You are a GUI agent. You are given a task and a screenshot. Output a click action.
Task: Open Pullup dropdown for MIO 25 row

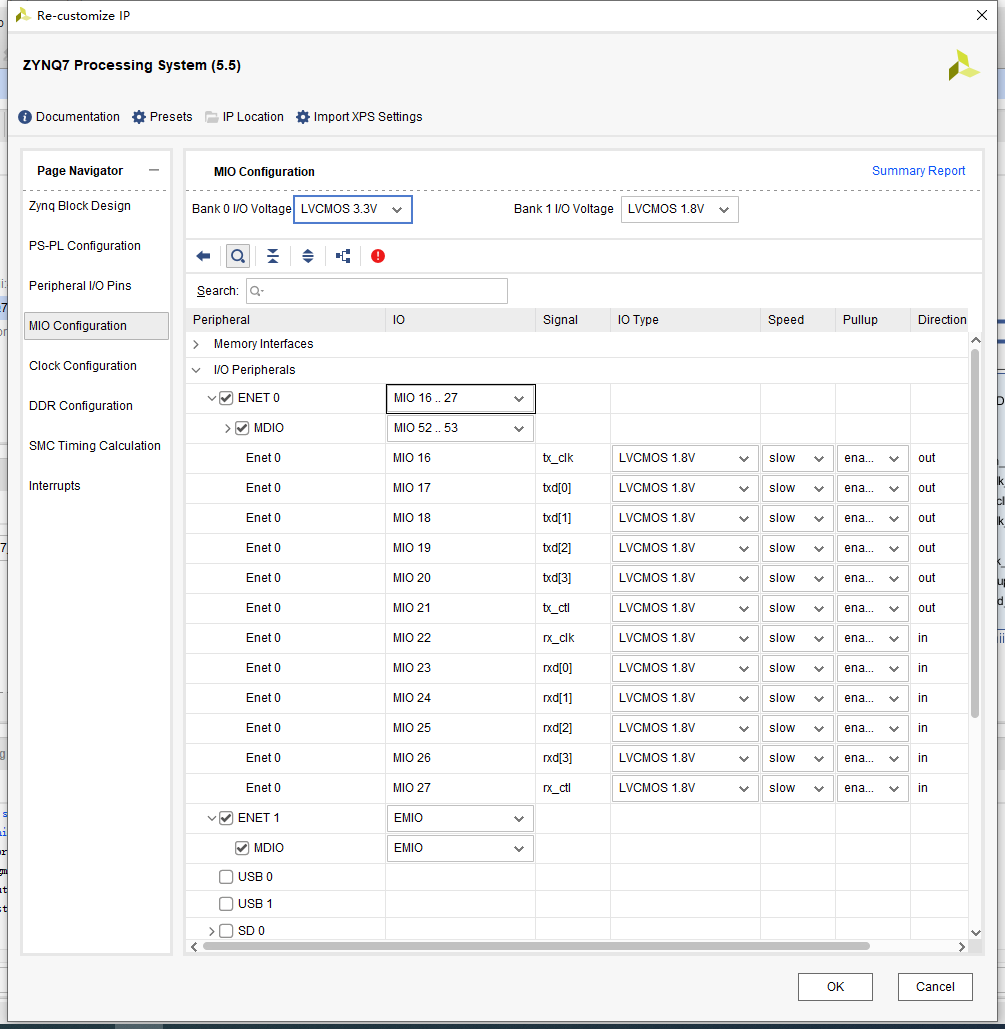click(872, 728)
